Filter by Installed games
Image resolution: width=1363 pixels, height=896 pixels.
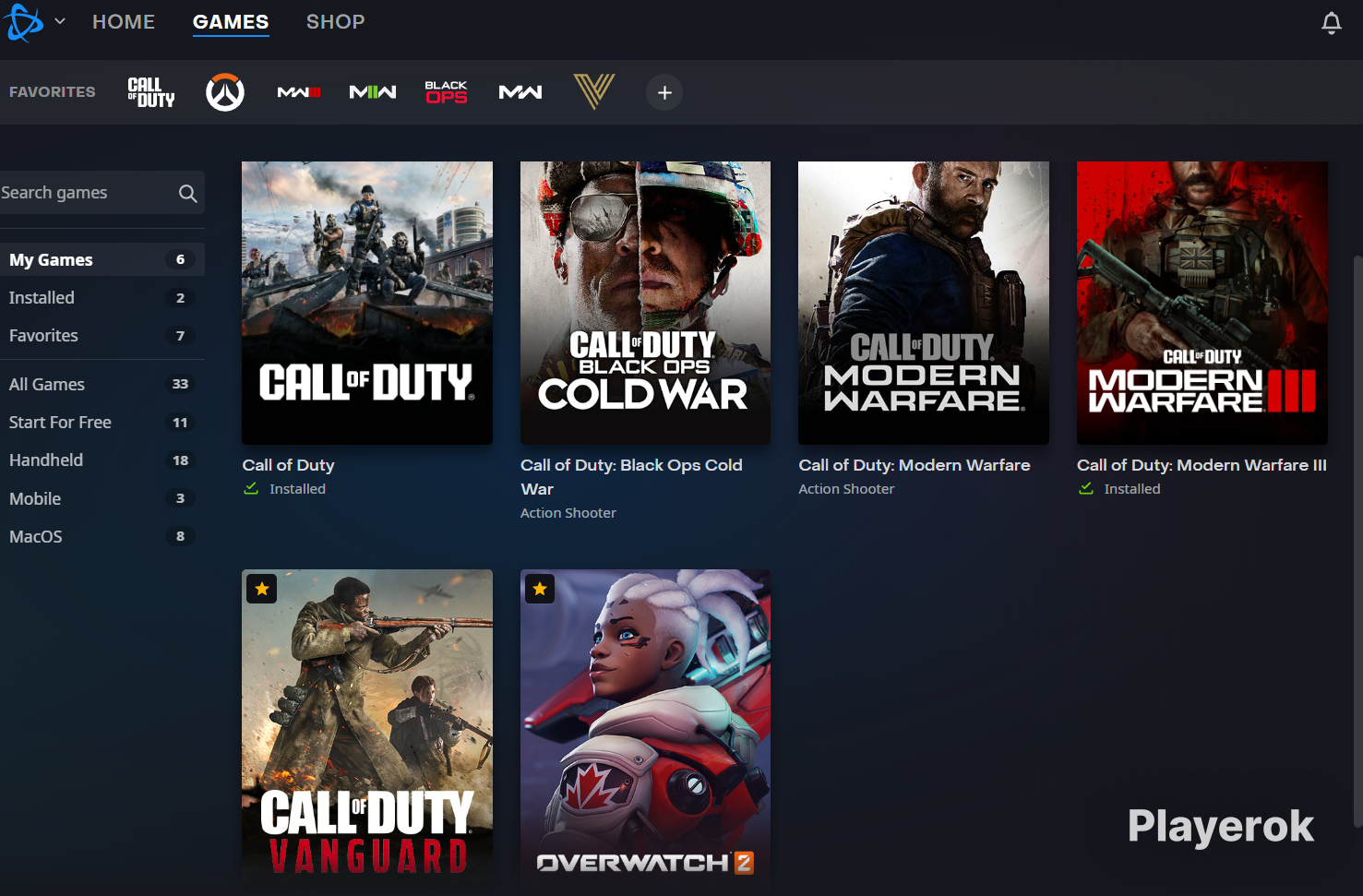coord(102,298)
